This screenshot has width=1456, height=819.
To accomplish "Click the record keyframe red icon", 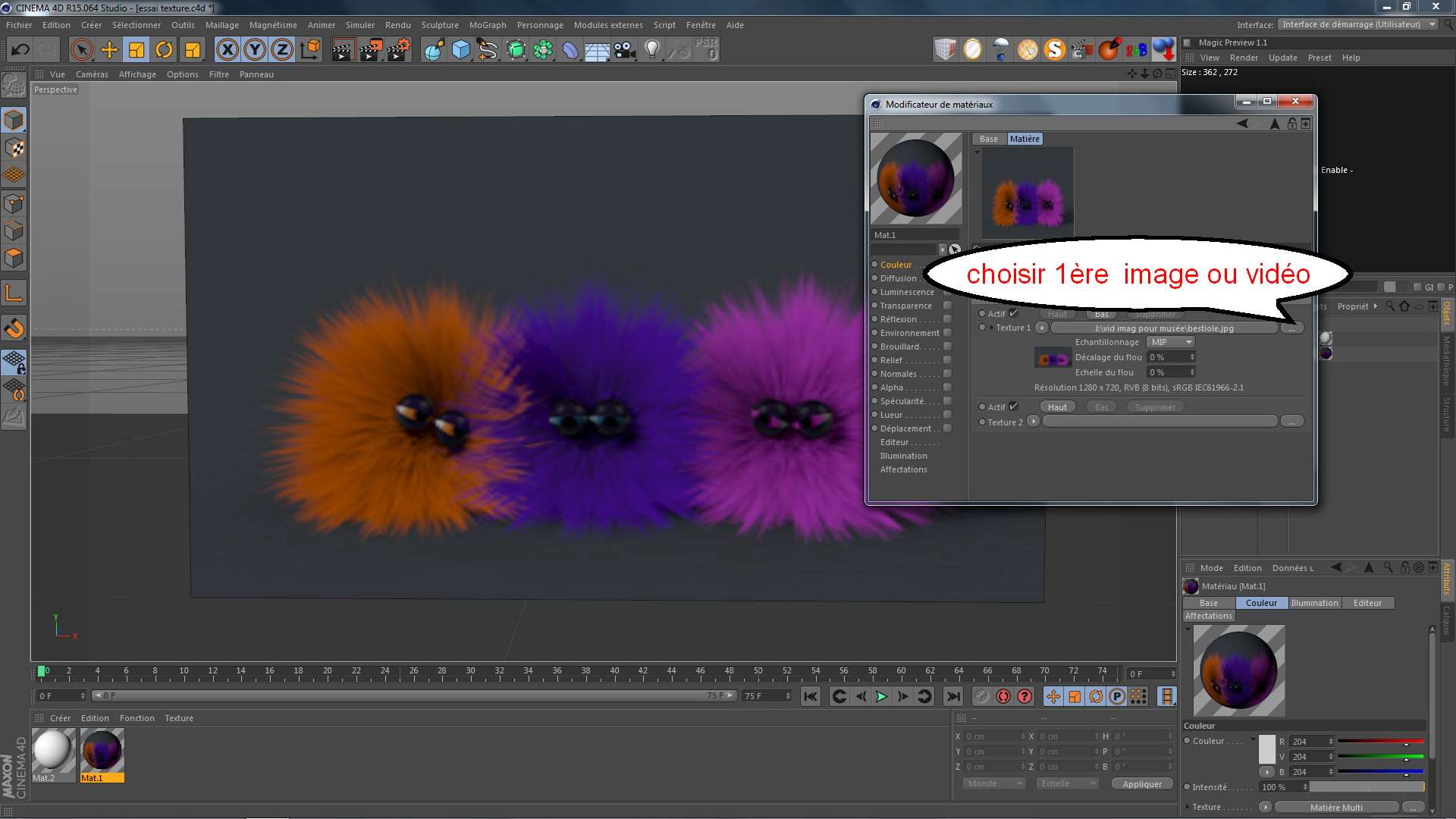I will click(1003, 696).
